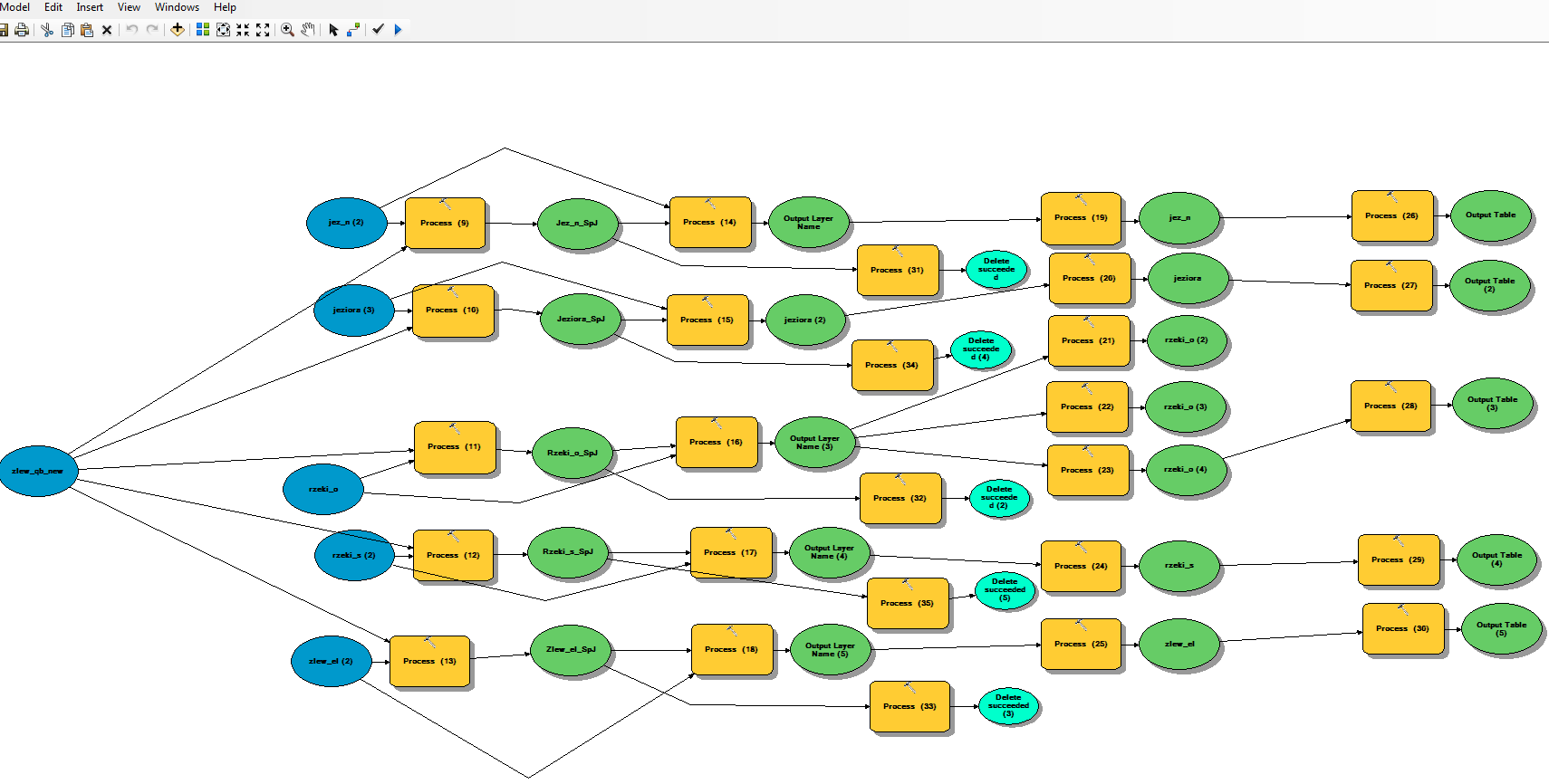Select the Process (13) tool box
Viewport: 1549px width, 784px height.
coord(429,661)
